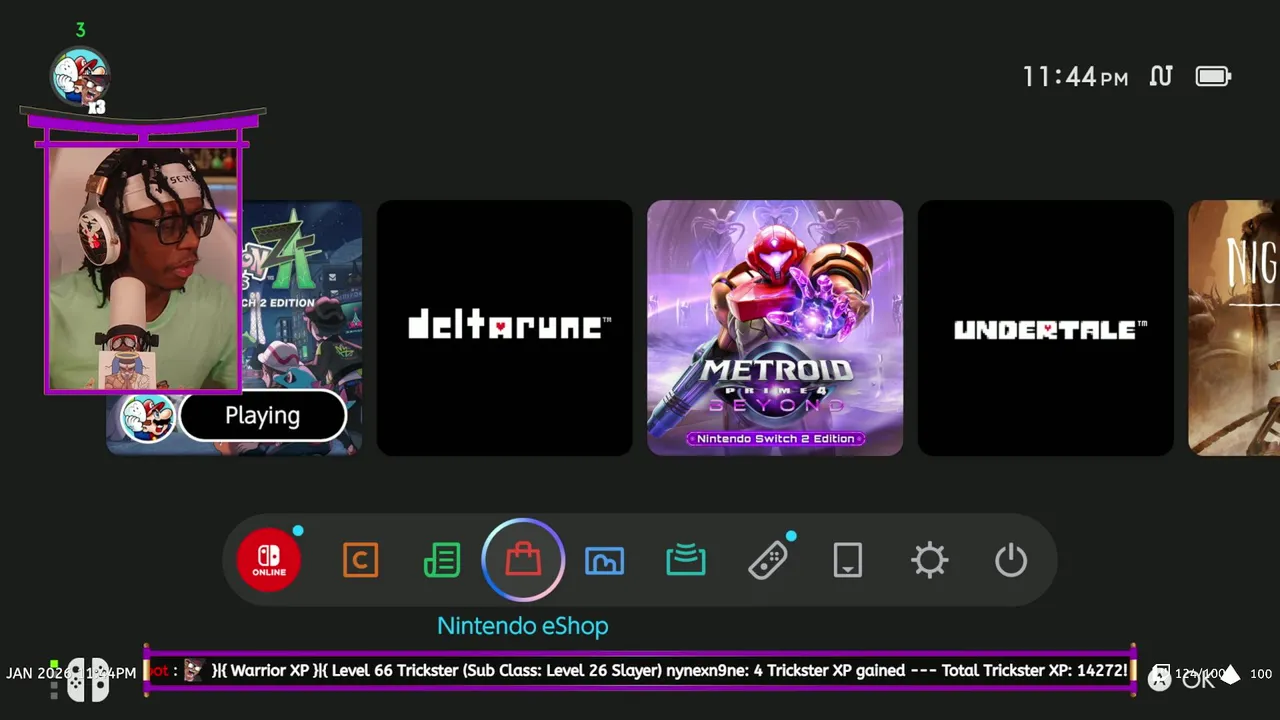Click the 11:44 PM clock
The height and width of the screenshot is (720, 1280).
1075,77
